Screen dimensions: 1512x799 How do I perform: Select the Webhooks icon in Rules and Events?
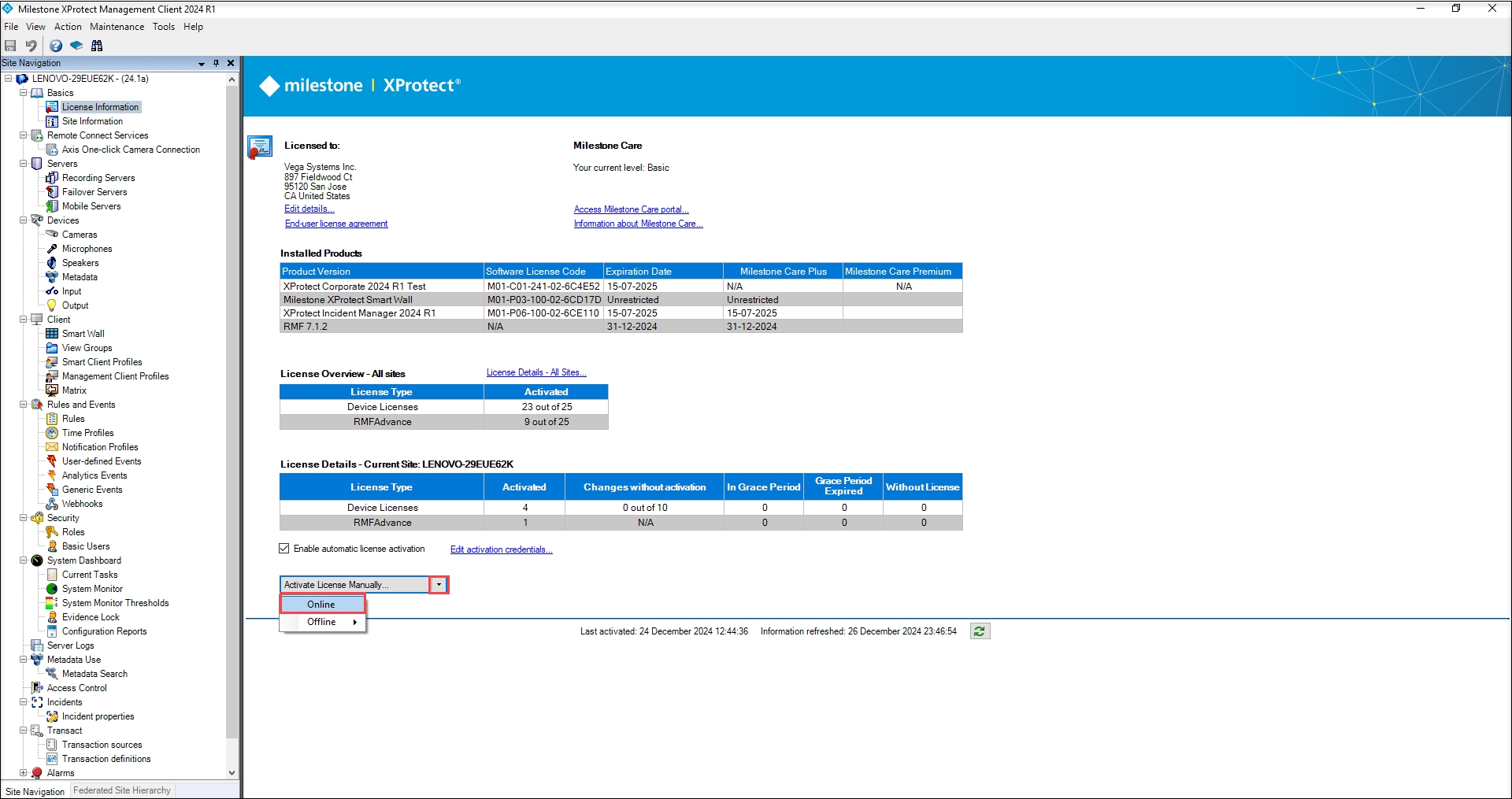52,504
